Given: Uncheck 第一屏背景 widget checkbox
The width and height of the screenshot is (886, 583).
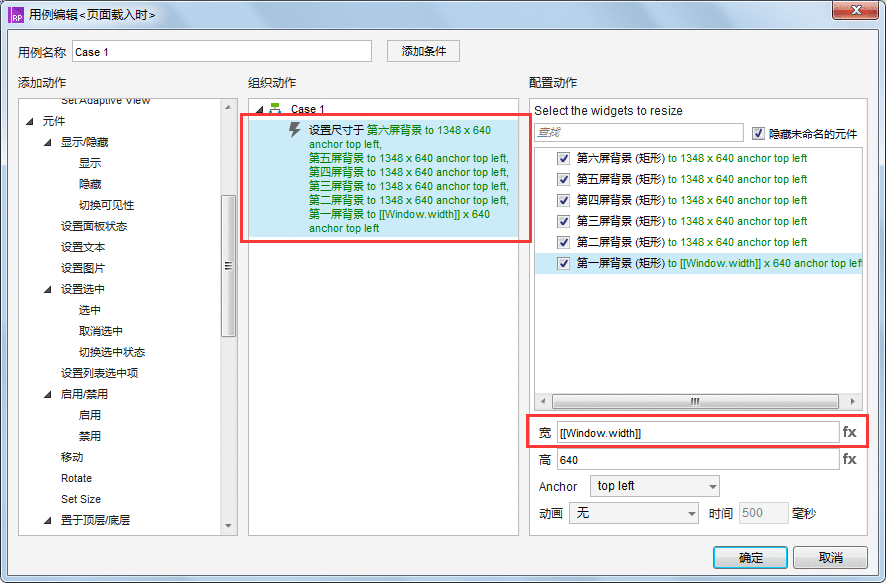Looking at the screenshot, I should pyautogui.click(x=563, y=263).
